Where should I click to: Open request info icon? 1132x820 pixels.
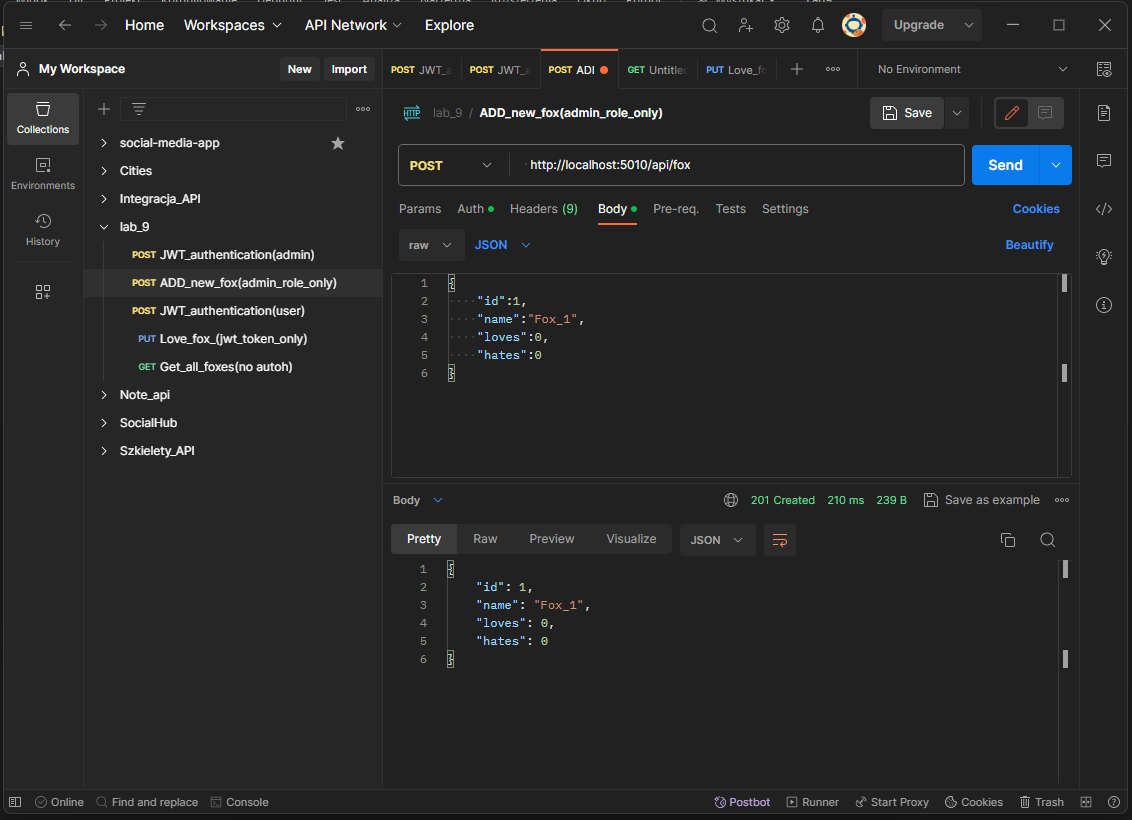tap(1104, 305)
